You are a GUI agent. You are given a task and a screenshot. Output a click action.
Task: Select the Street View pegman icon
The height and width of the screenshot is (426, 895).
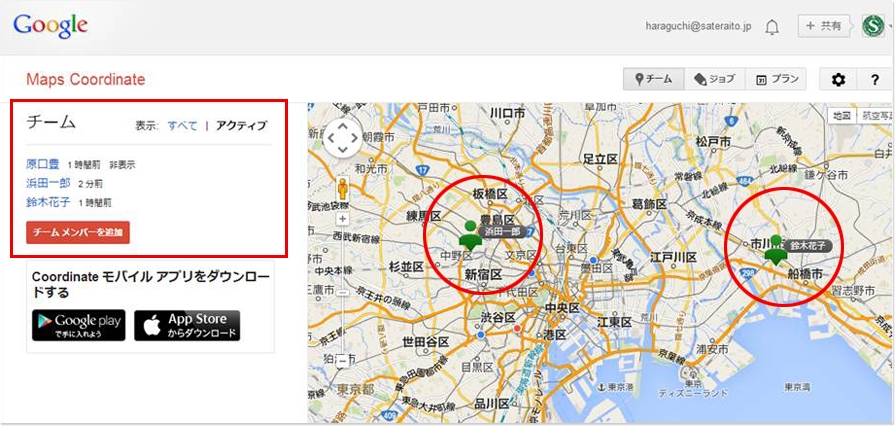point(342,188)
